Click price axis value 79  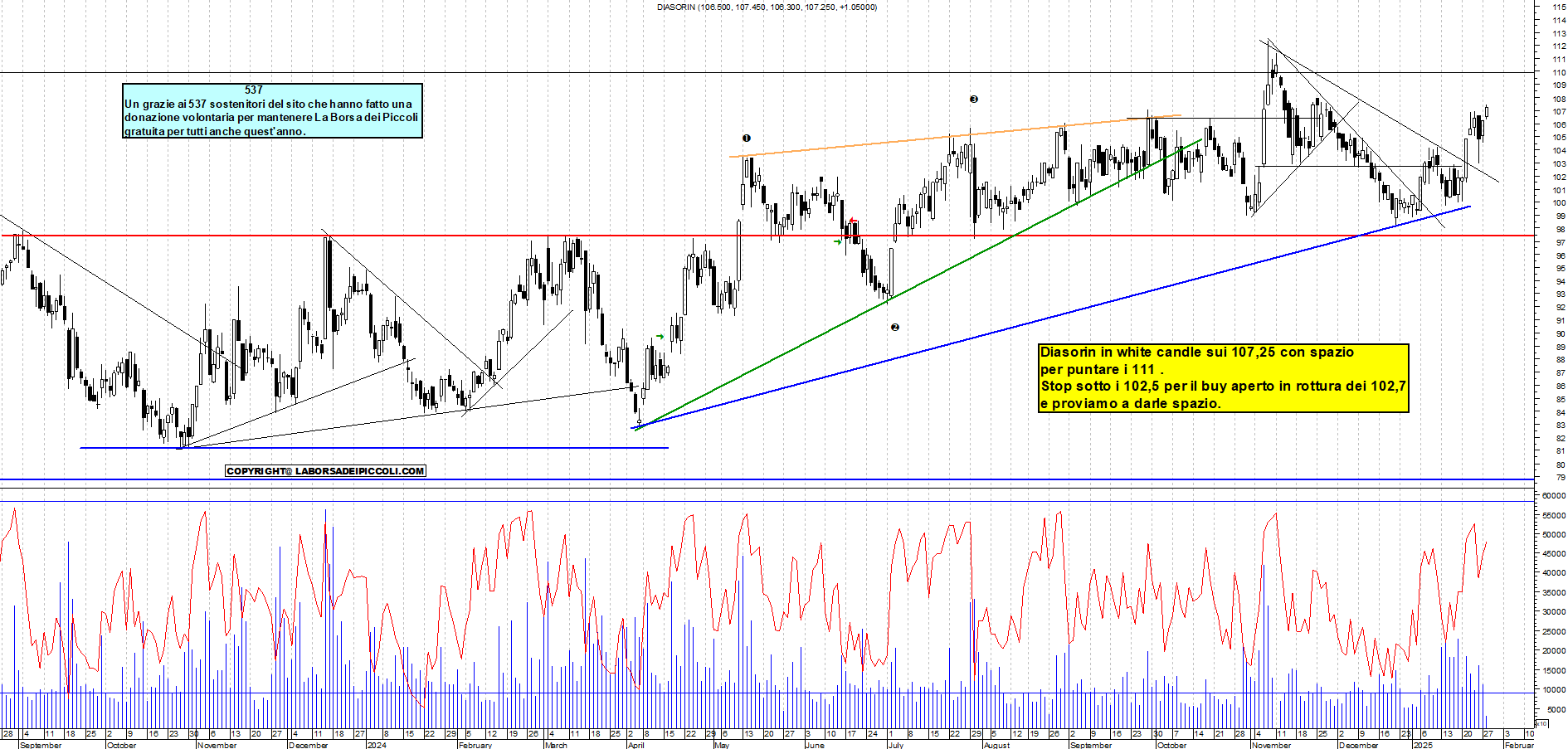click(x=1561, y=478)
